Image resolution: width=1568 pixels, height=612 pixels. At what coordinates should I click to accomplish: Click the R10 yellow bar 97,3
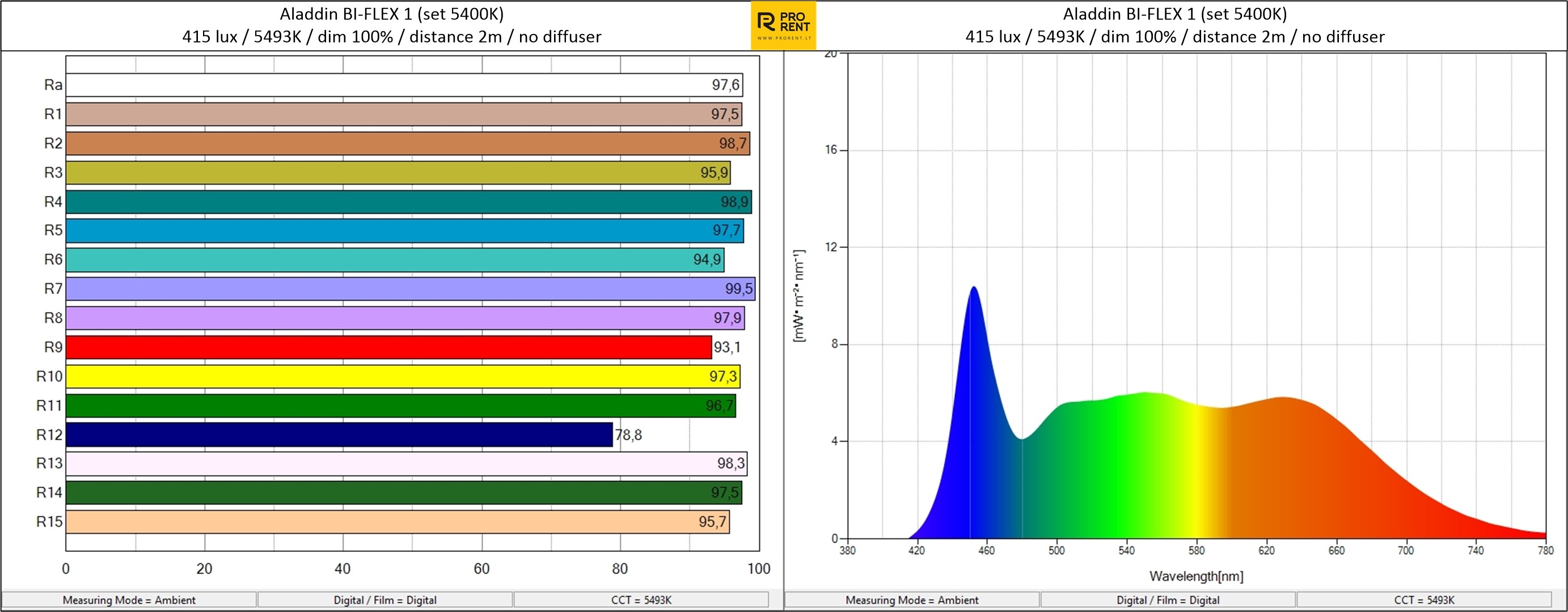click(403, 377)
